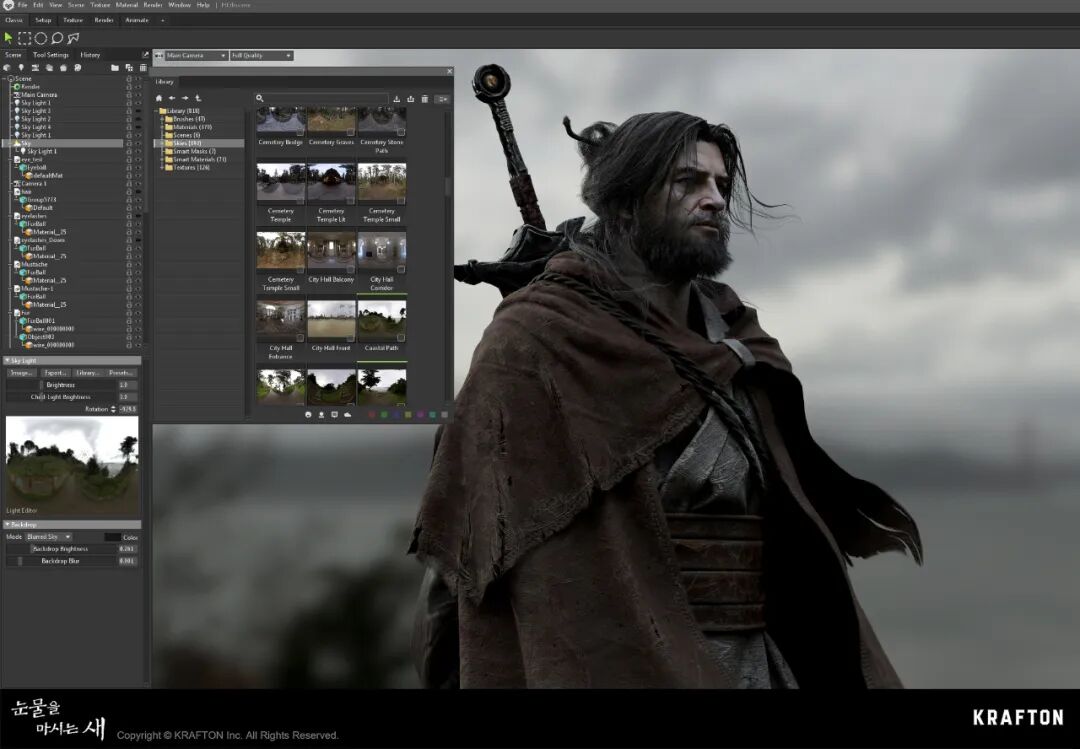Expand the Brushes (47) library folder
The width and height of the screenshot is (1080, 749).
[162, 119]
